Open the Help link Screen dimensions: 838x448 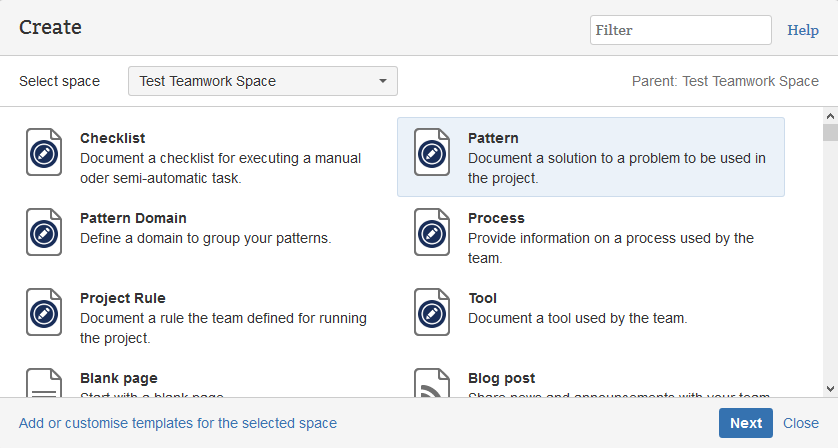[803, 30]
